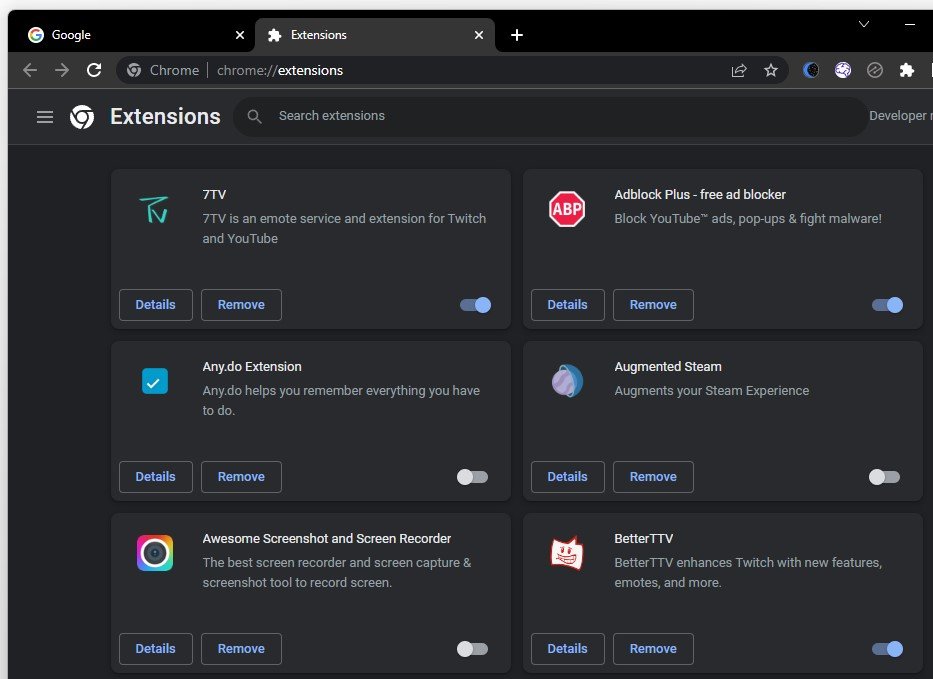Open the Extensions hamburger main menu
Viewport: 933px width, 679px height.
45,117
